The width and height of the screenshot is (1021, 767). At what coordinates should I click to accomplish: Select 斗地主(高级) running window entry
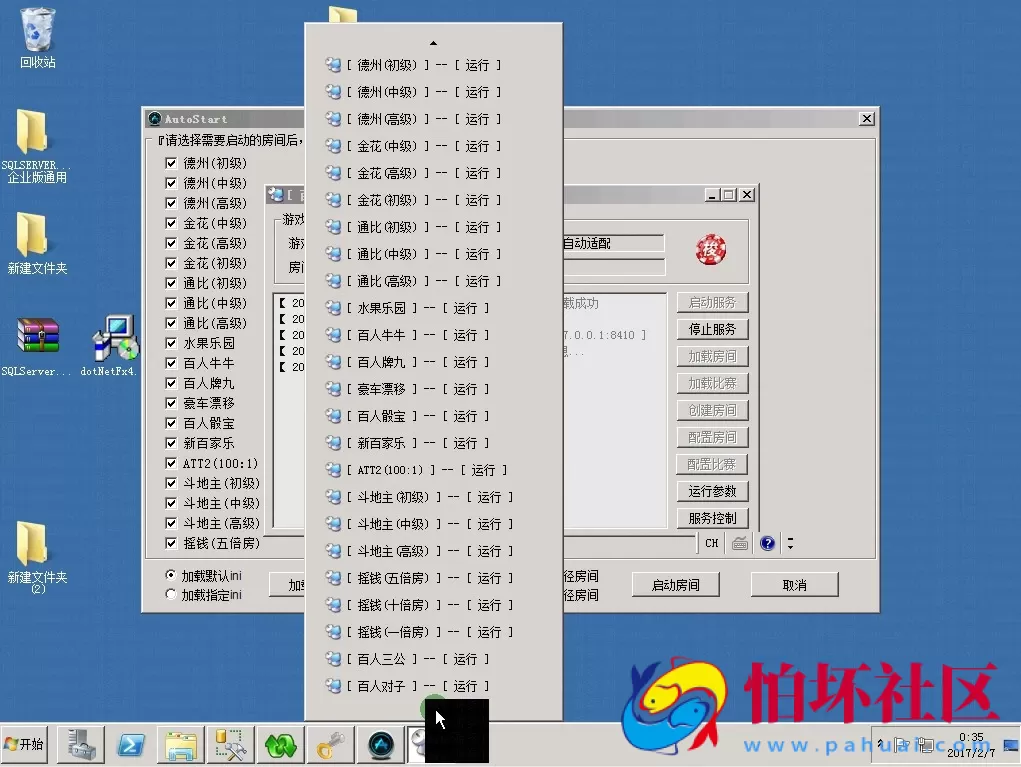coord(422,551)
